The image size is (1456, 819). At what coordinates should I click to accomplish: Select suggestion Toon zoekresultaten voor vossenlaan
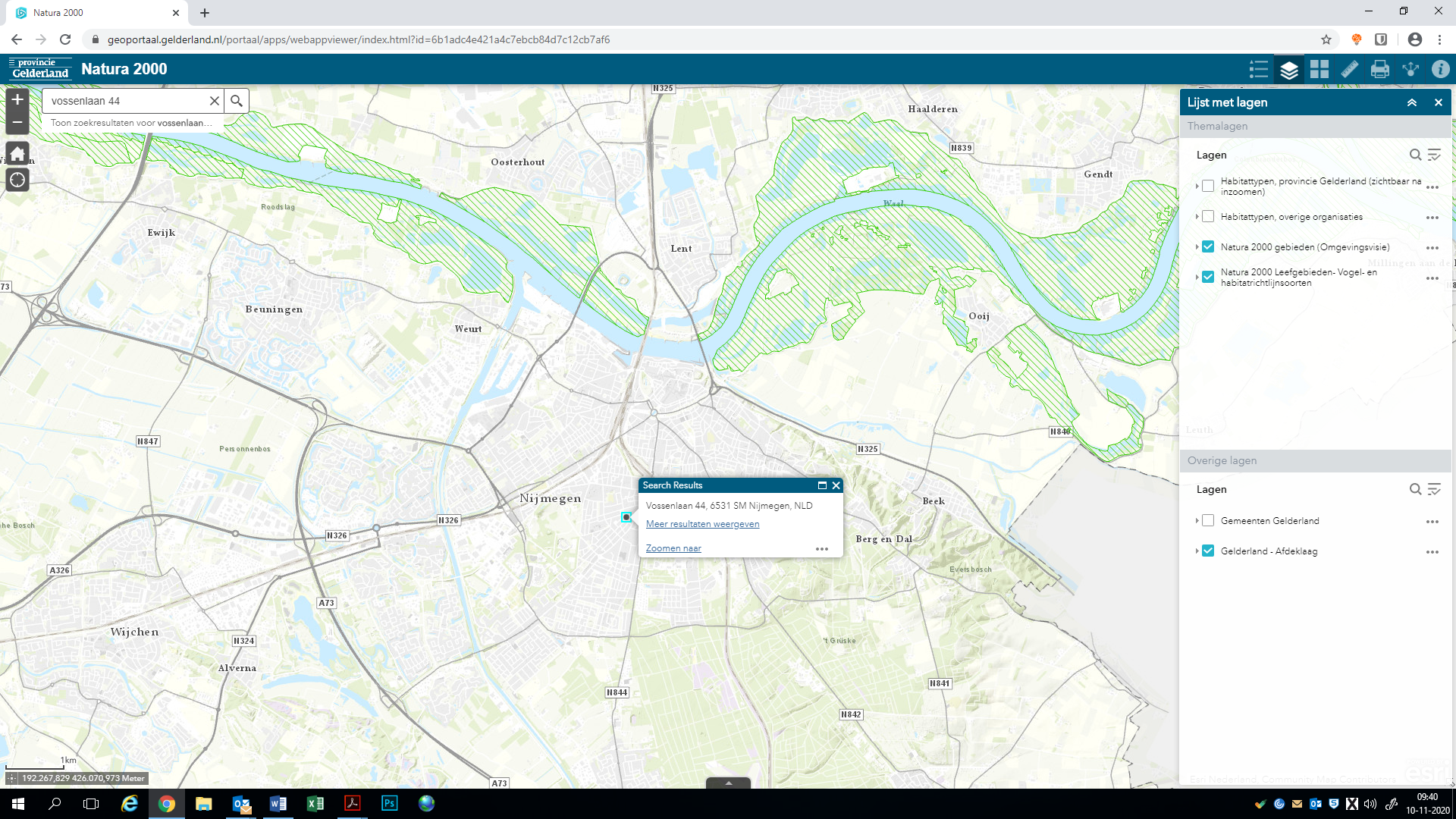click(131, 123)
